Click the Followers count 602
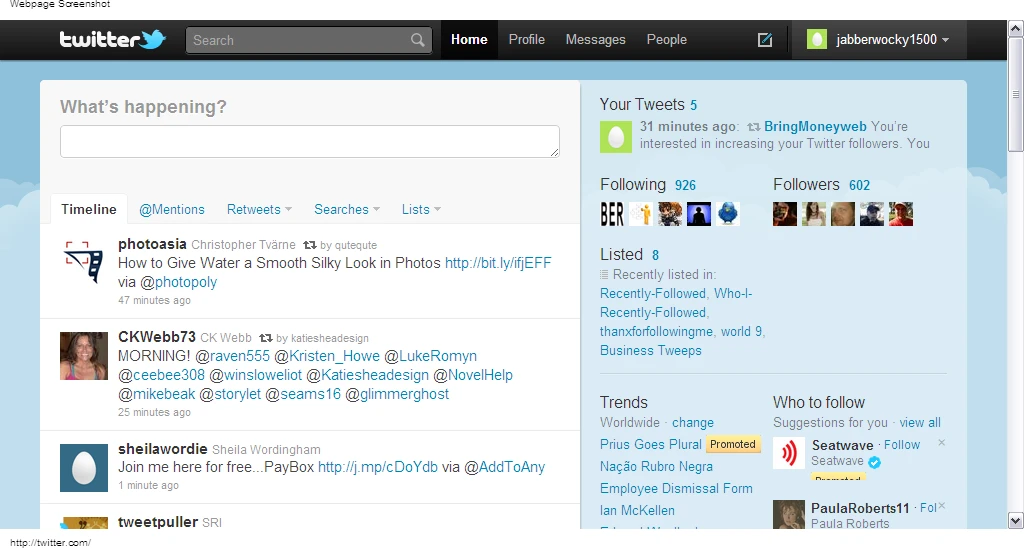This screenshot has height=549, width=1024. pyautogui.click(x=859, y=185)
